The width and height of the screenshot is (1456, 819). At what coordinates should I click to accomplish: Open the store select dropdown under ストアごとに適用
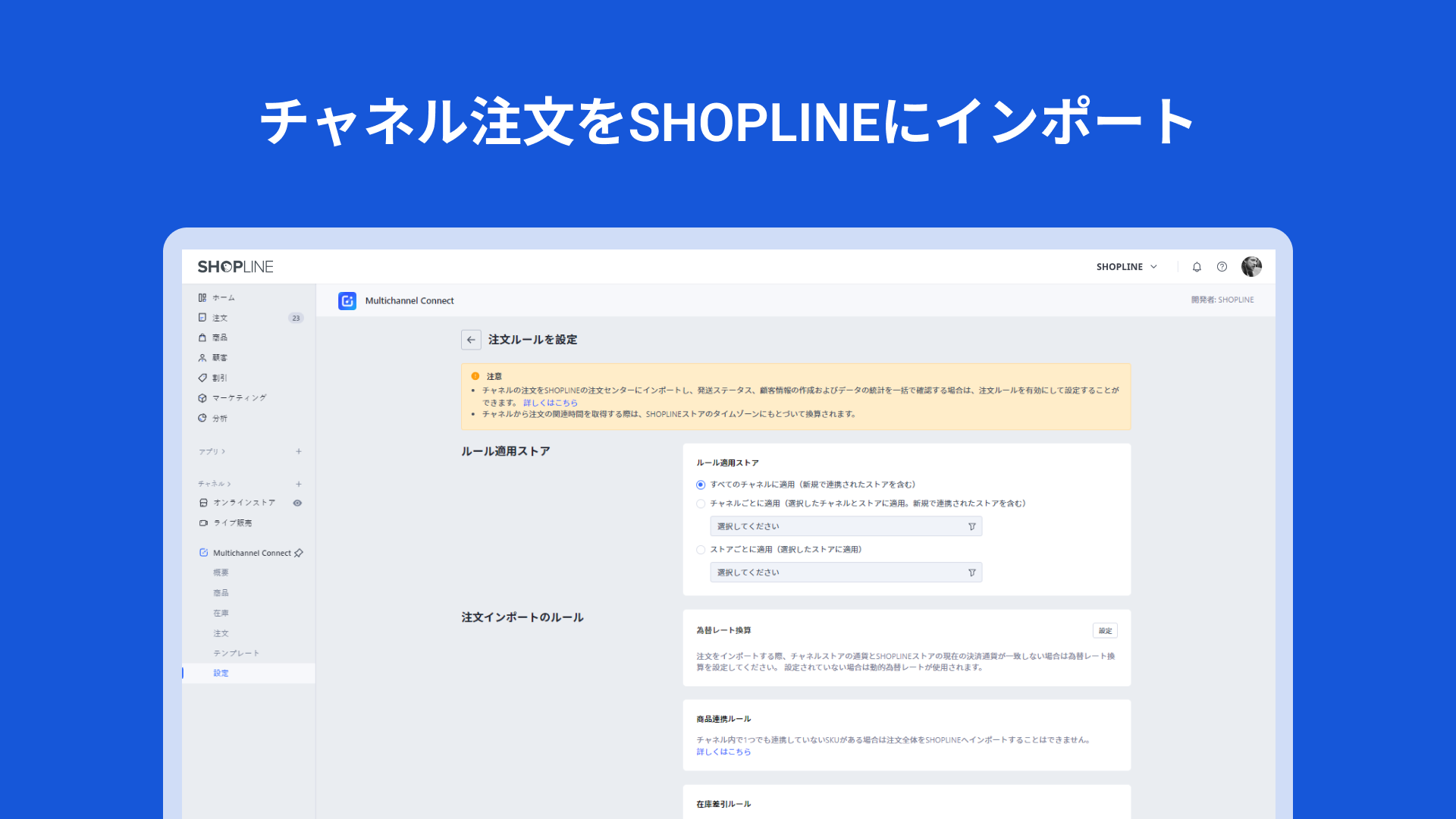point(846,573)
